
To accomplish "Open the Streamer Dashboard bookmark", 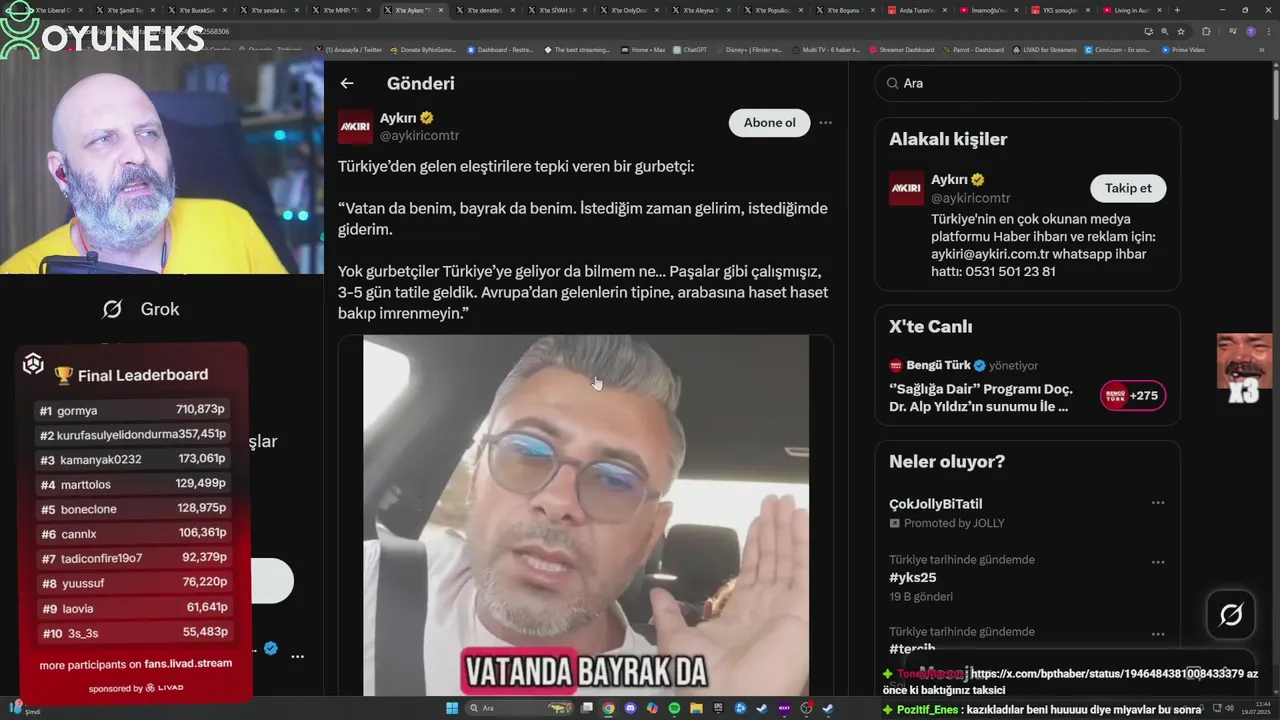I will coord(902,50).
